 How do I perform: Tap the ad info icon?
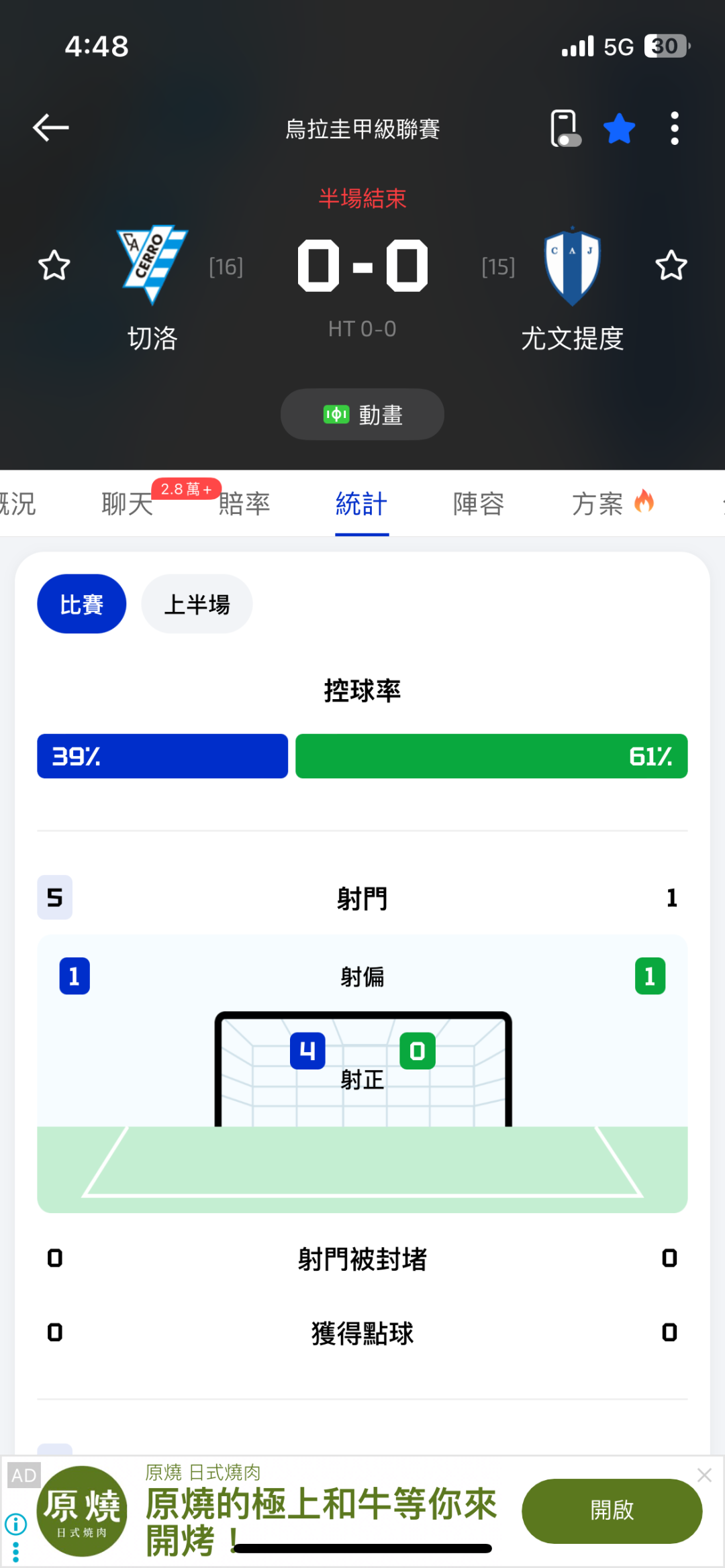[x=15, y=1524]
